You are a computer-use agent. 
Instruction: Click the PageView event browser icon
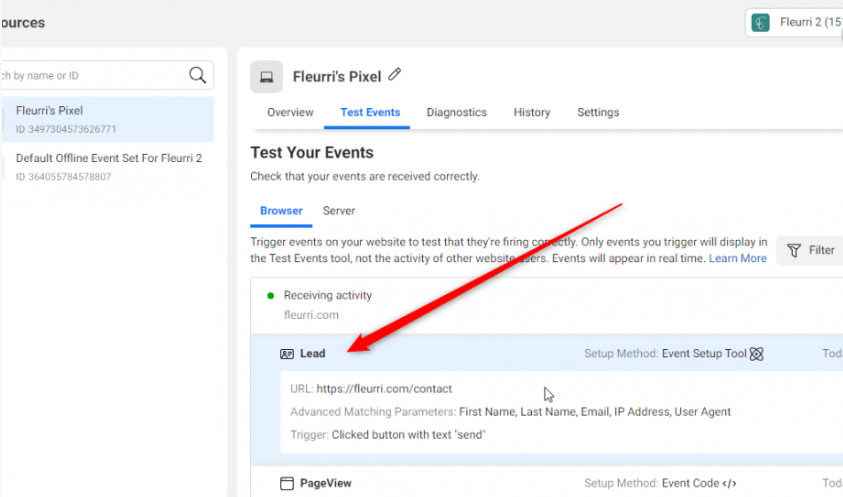(287, 483)
